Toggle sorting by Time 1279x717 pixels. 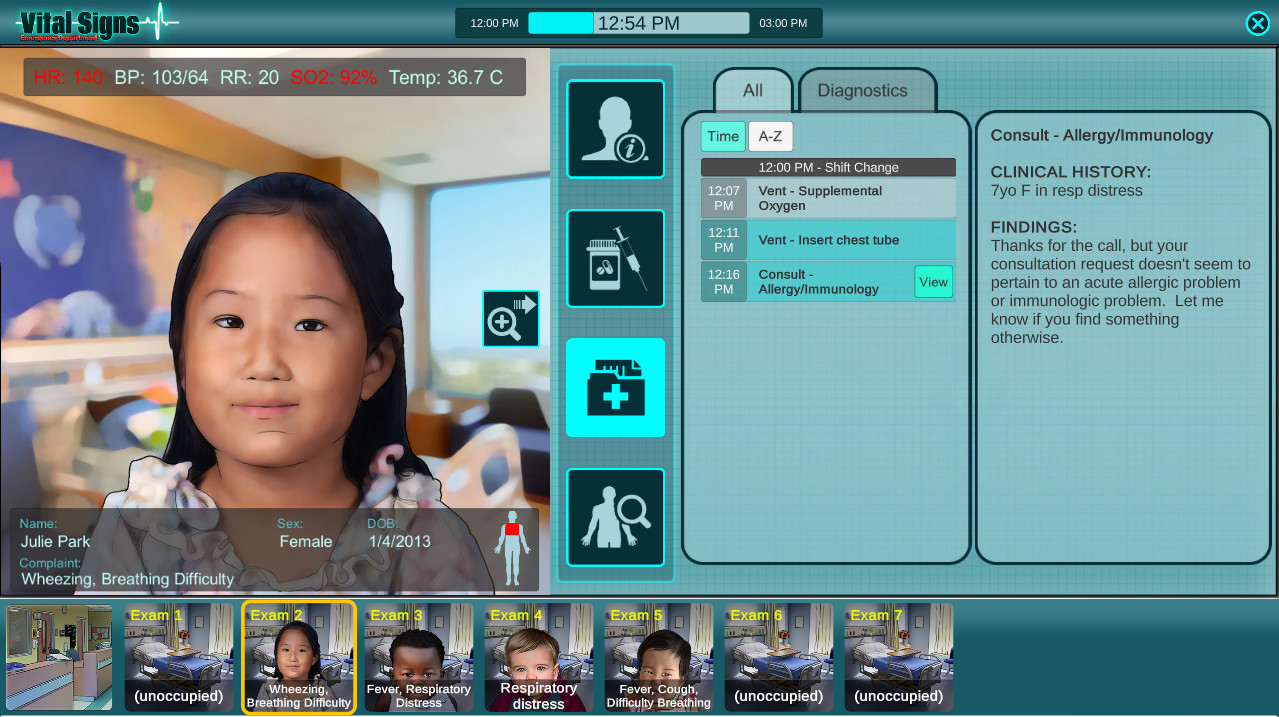pyautogui.click(x=722, y=136)
